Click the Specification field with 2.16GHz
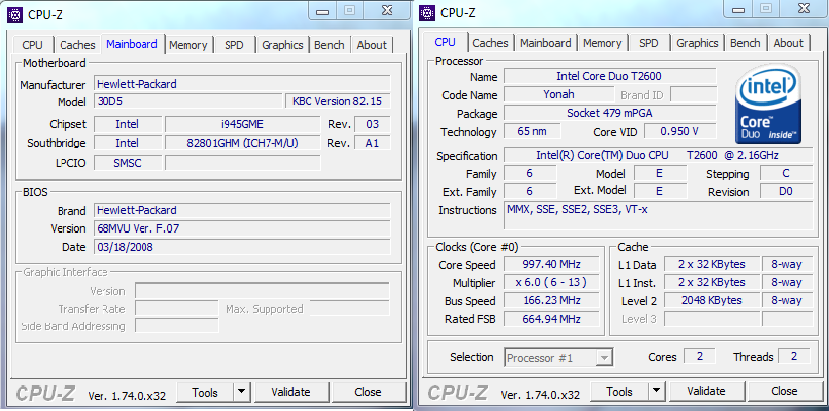829x411 pixels. (658, 155)
